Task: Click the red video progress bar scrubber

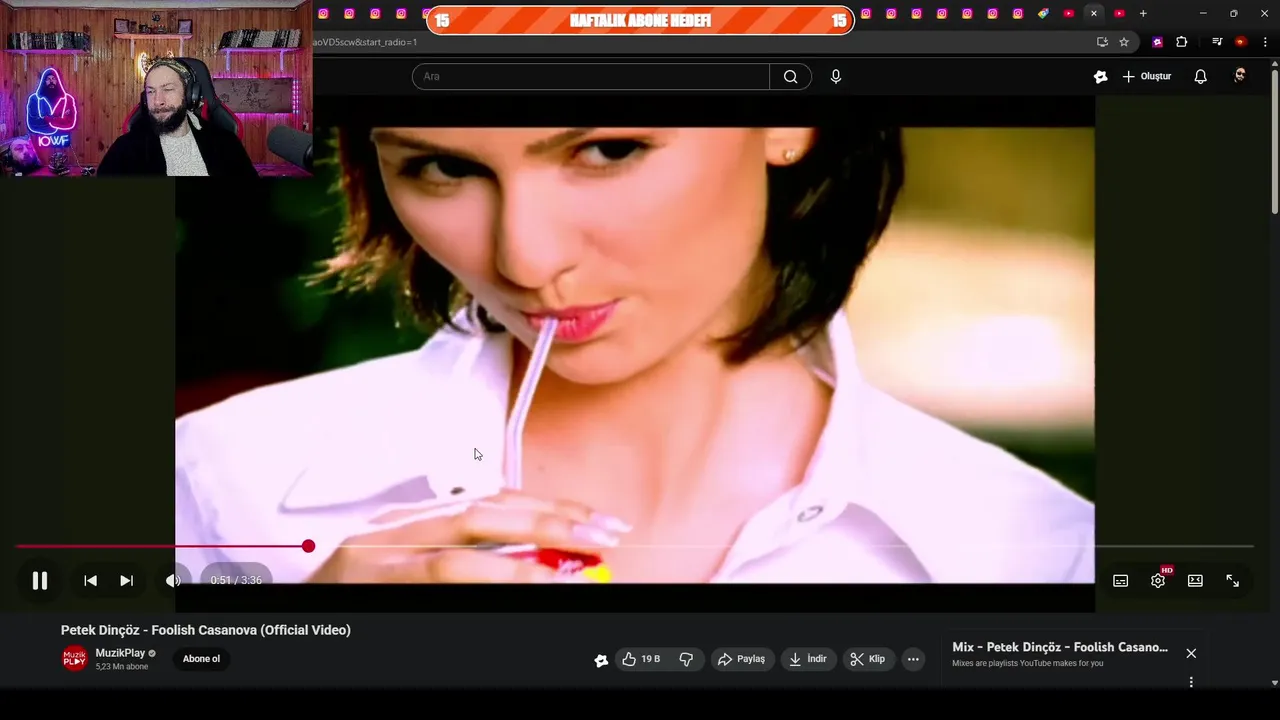Action: [x=308, y=546]
